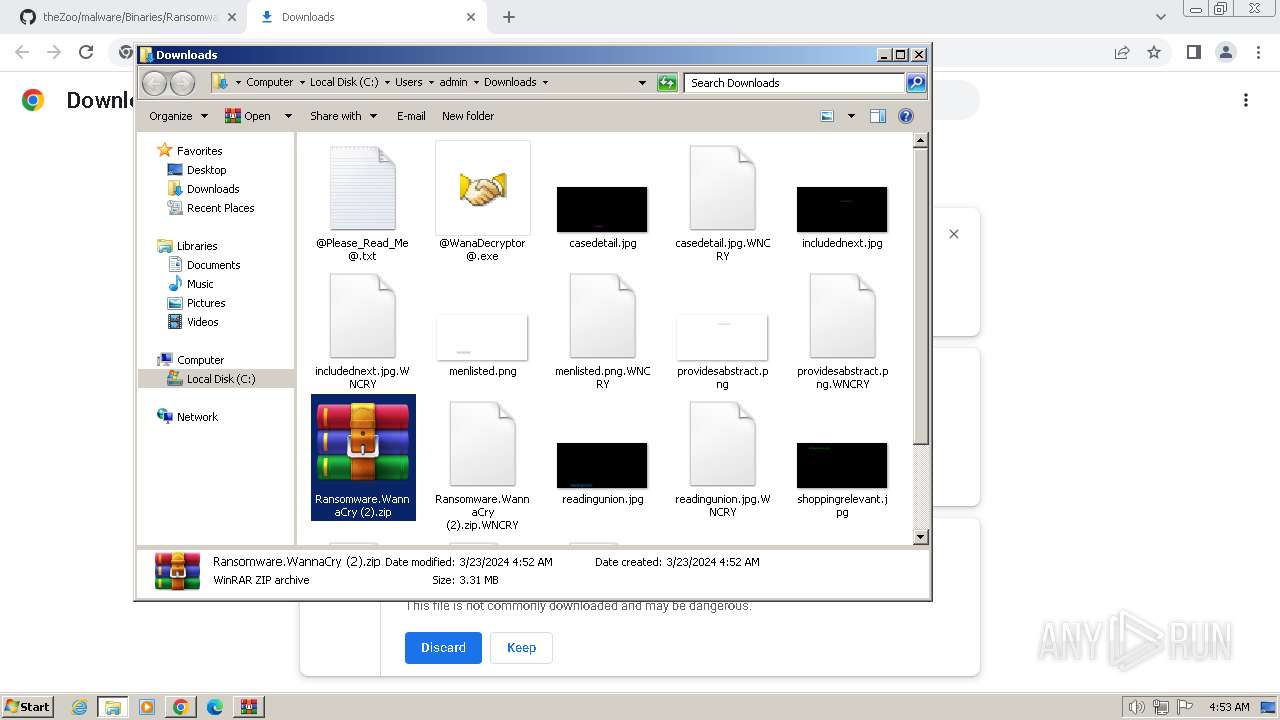Select the readingunion.jpg thumbnail
Screen dimensions: 1280x720
click(x=602, y=465)
